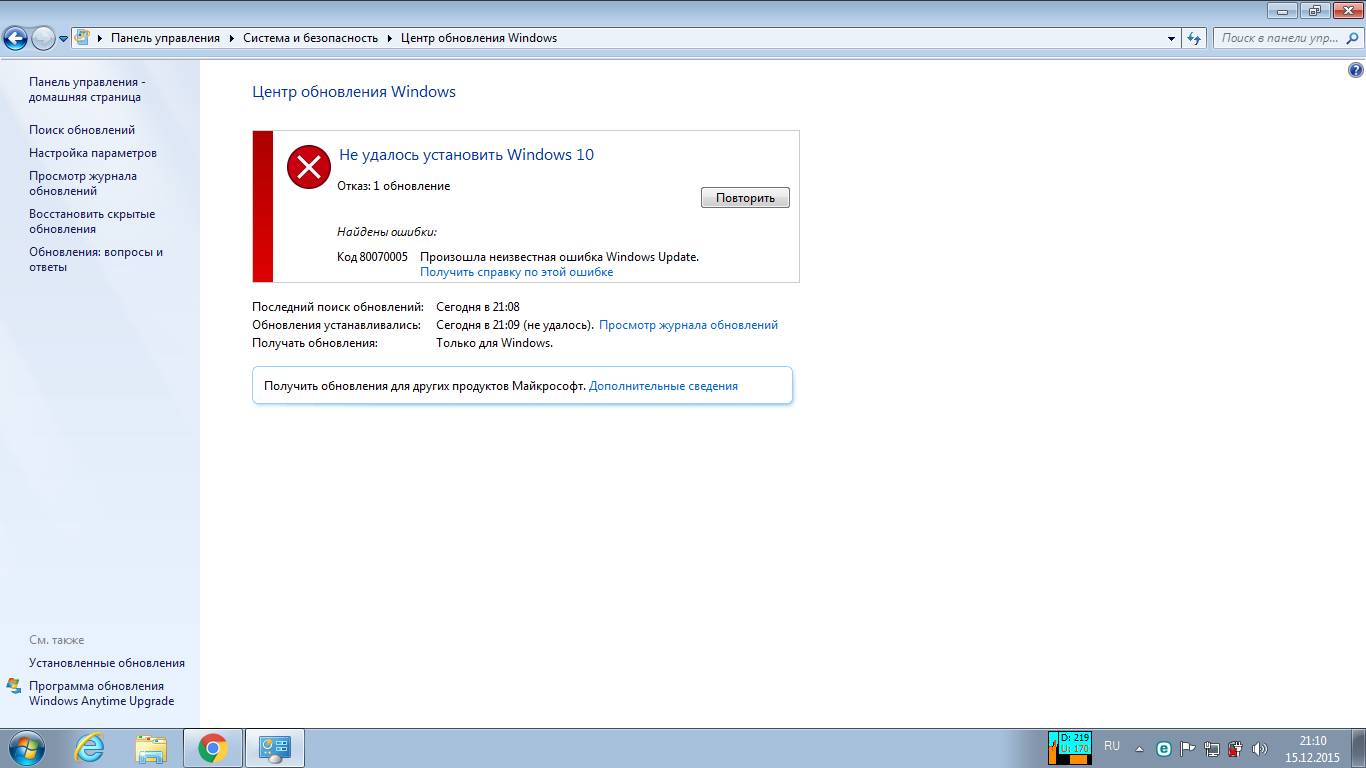Open "Получить справку по этой ошибке" link
Screen dimensions: 1366x768
coord(516,272)
